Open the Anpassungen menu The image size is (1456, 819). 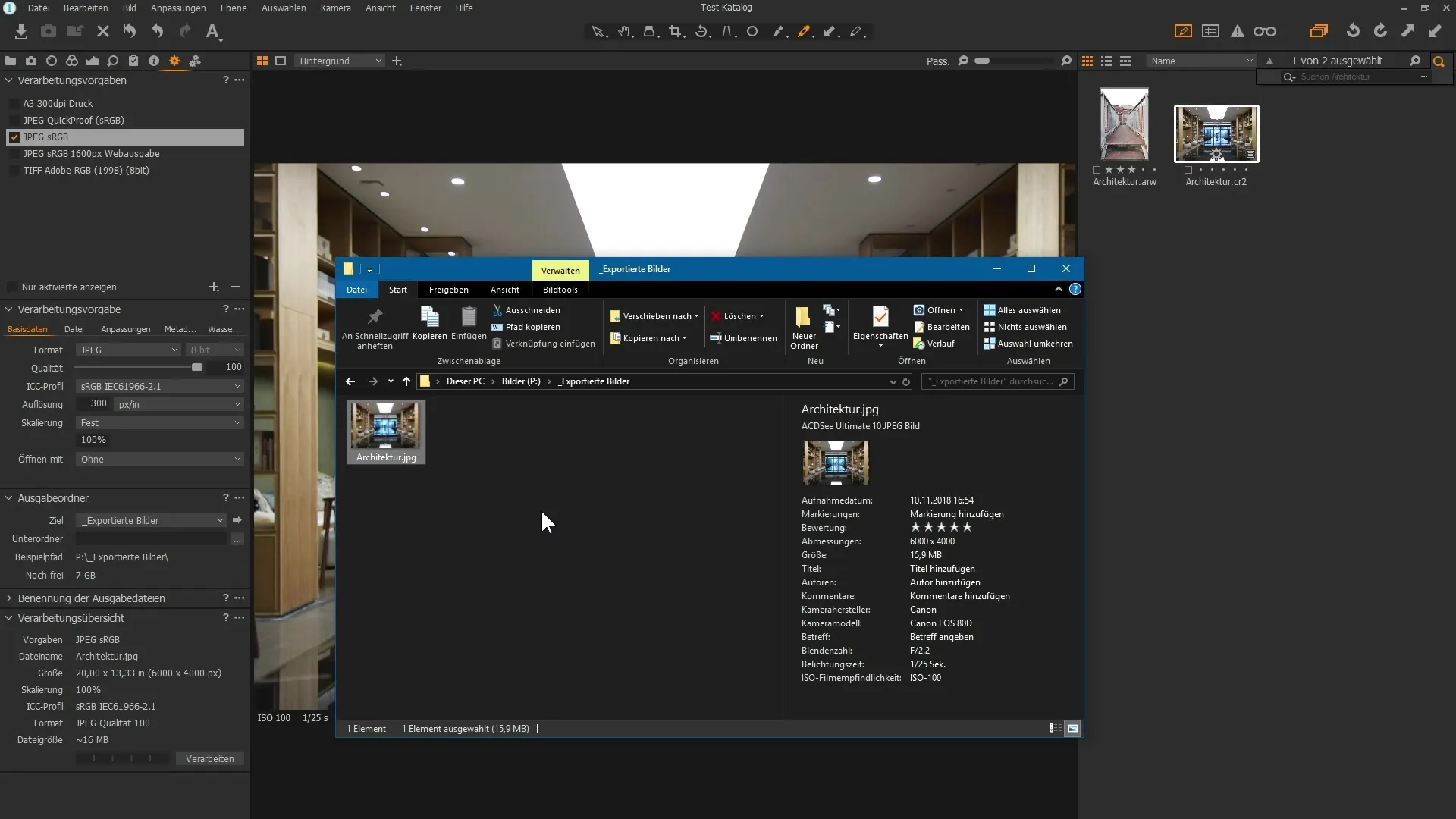(x=178, y=8)
